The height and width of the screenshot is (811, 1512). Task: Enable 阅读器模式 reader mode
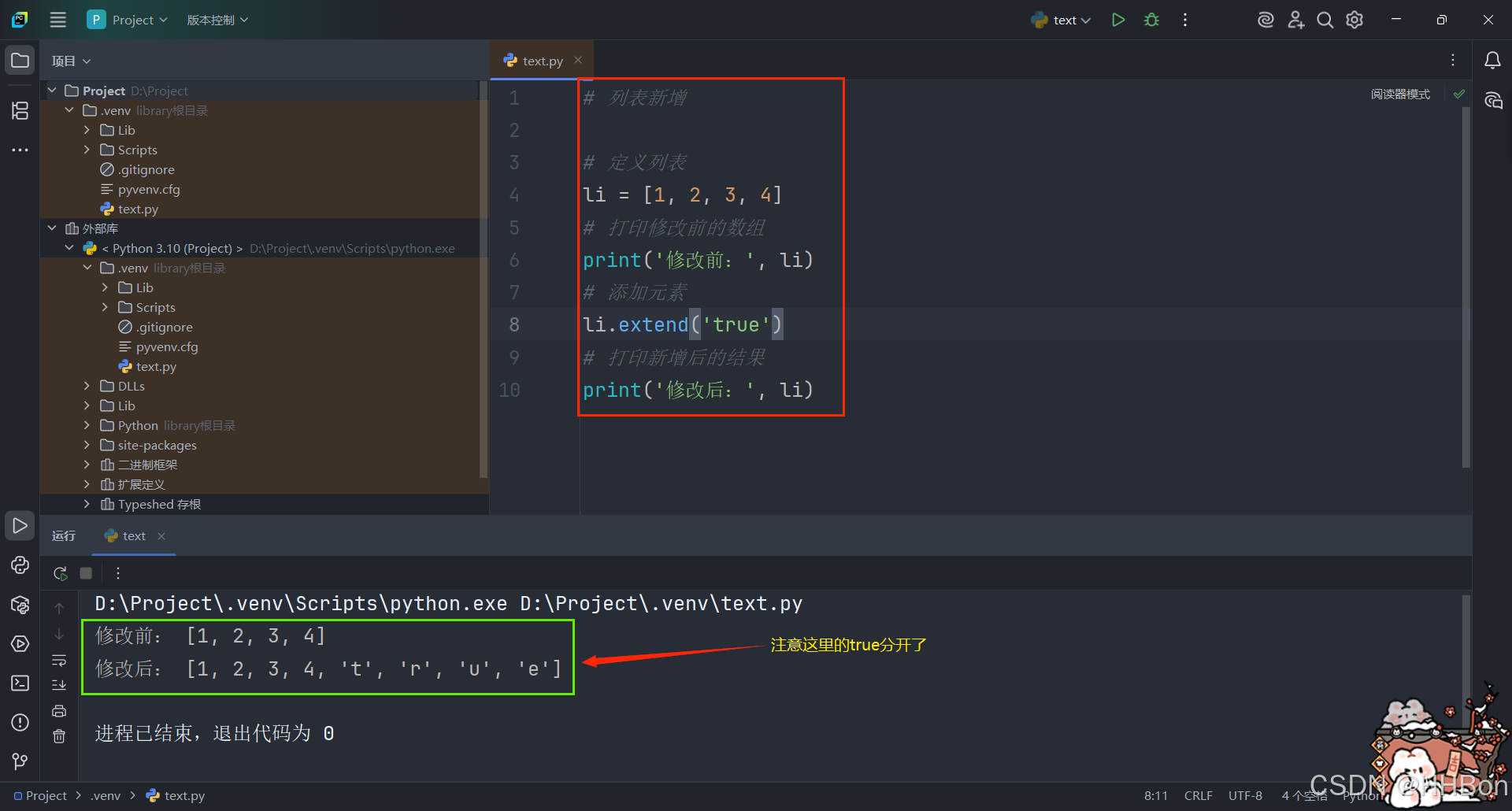(x=1400, y=94)
